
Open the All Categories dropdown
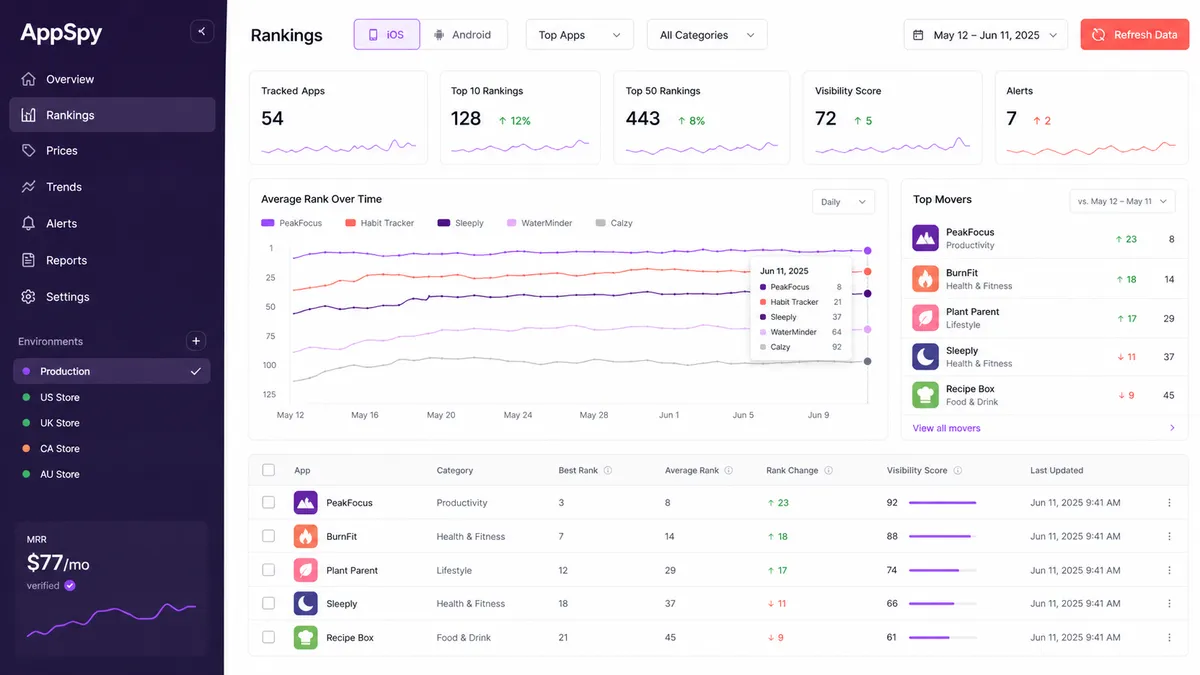point(707,35)
